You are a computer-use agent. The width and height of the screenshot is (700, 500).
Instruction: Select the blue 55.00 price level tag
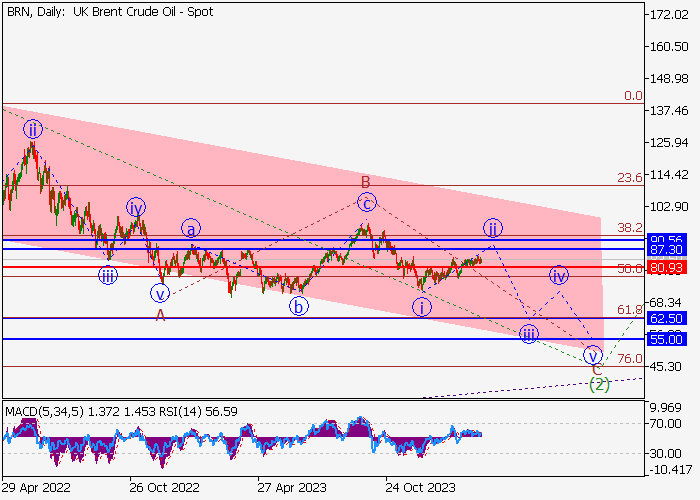[x=666, y=339]
